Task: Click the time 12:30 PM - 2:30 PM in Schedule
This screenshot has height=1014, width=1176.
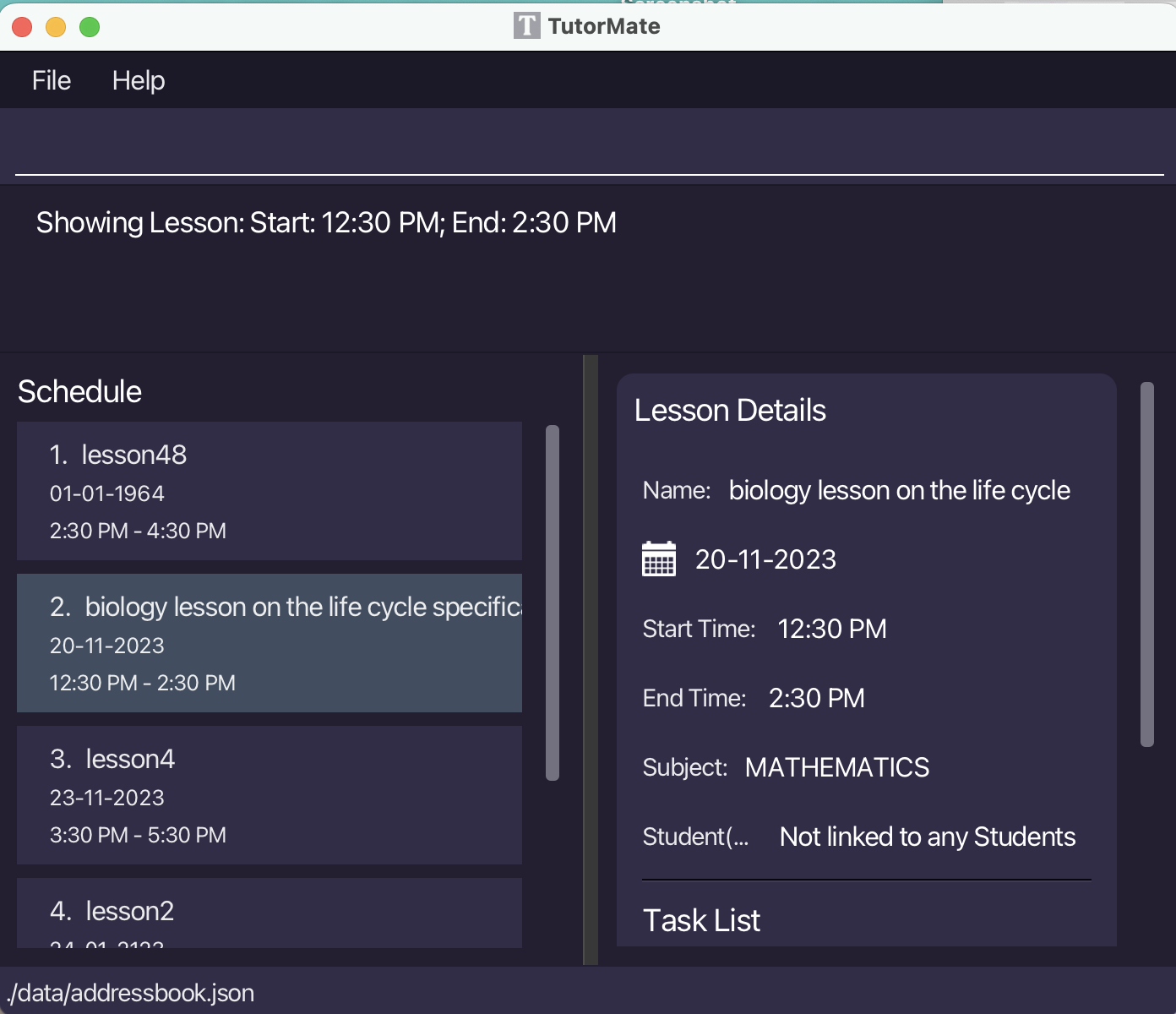Action: pyautogui.click(x=143, y=683)
